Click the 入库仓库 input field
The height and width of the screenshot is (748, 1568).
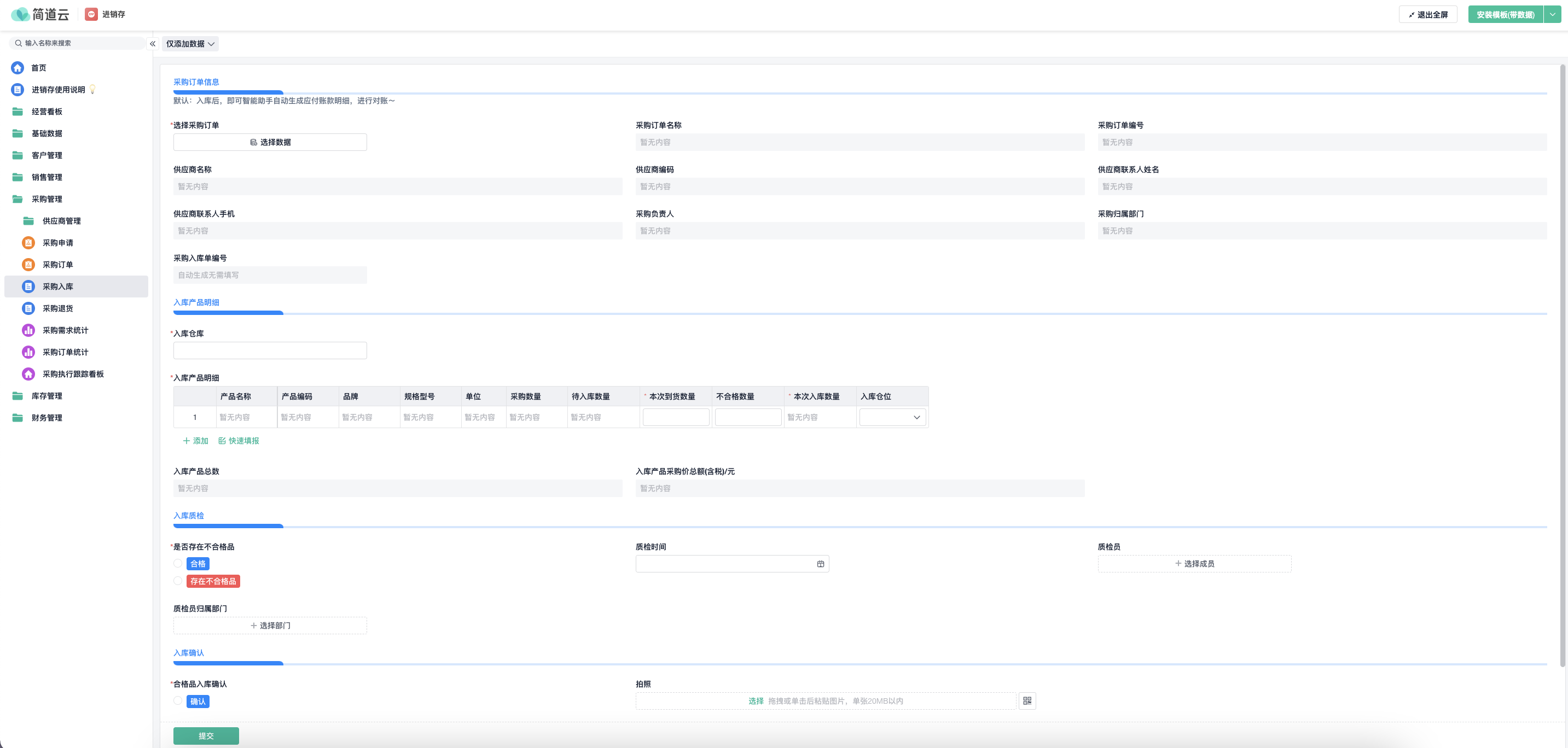[270, 350]
